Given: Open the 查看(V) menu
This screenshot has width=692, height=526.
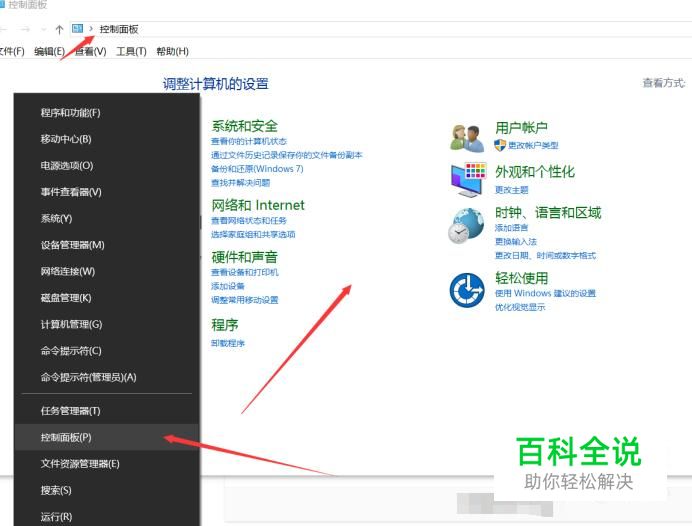Looking at the screenshot, I should point(90,52).
